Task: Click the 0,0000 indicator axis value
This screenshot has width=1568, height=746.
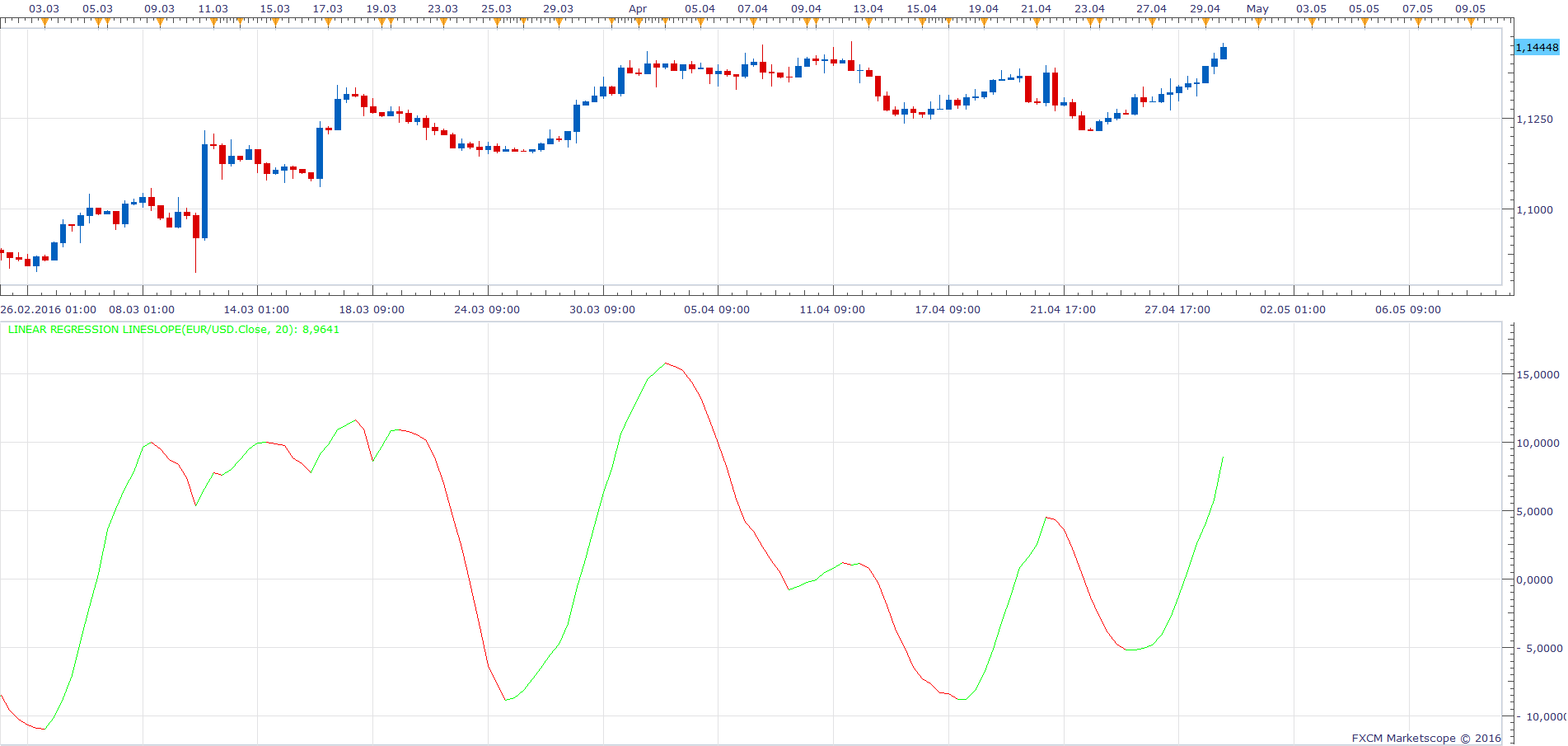Action: click(x=1535, y=579)
